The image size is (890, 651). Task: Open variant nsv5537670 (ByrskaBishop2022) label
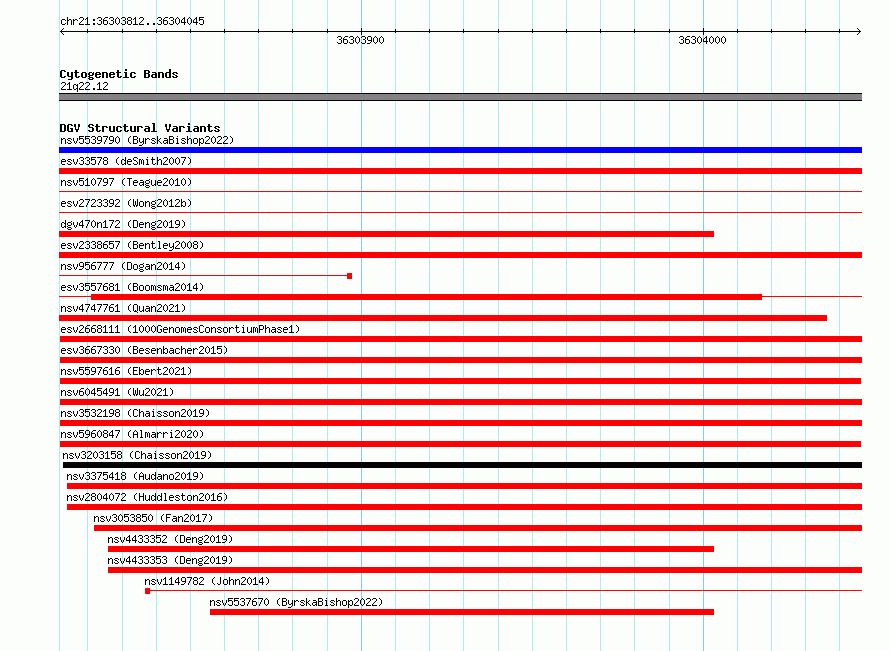click(x=296, y=602)
